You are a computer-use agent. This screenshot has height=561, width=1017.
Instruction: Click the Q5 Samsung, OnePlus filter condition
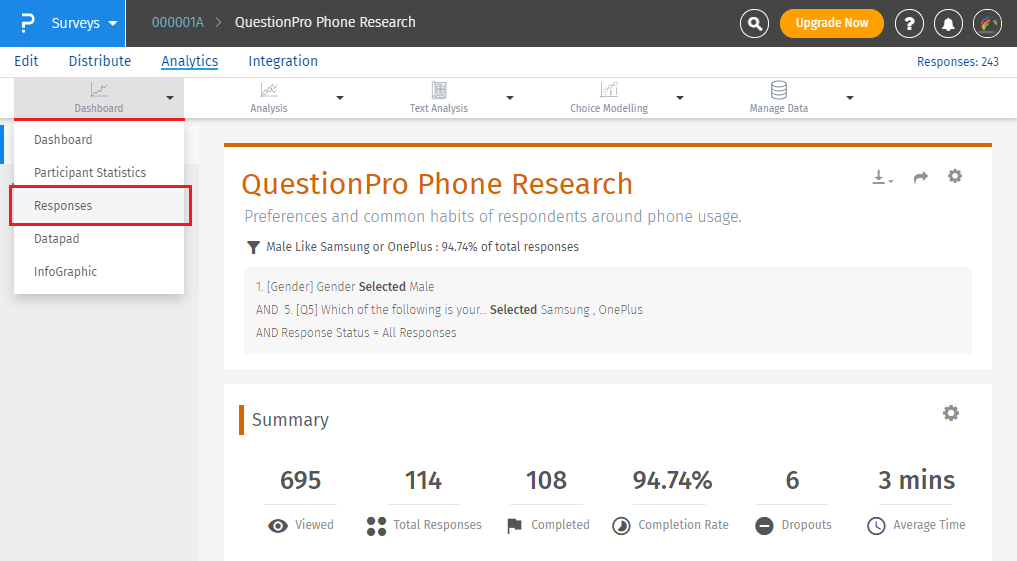coord(449,310)
